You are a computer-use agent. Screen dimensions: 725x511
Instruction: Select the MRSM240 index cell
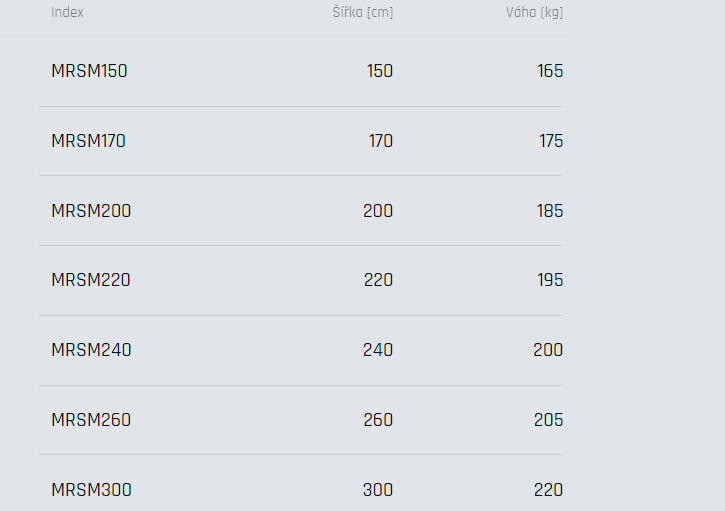(x=91, y=350)
